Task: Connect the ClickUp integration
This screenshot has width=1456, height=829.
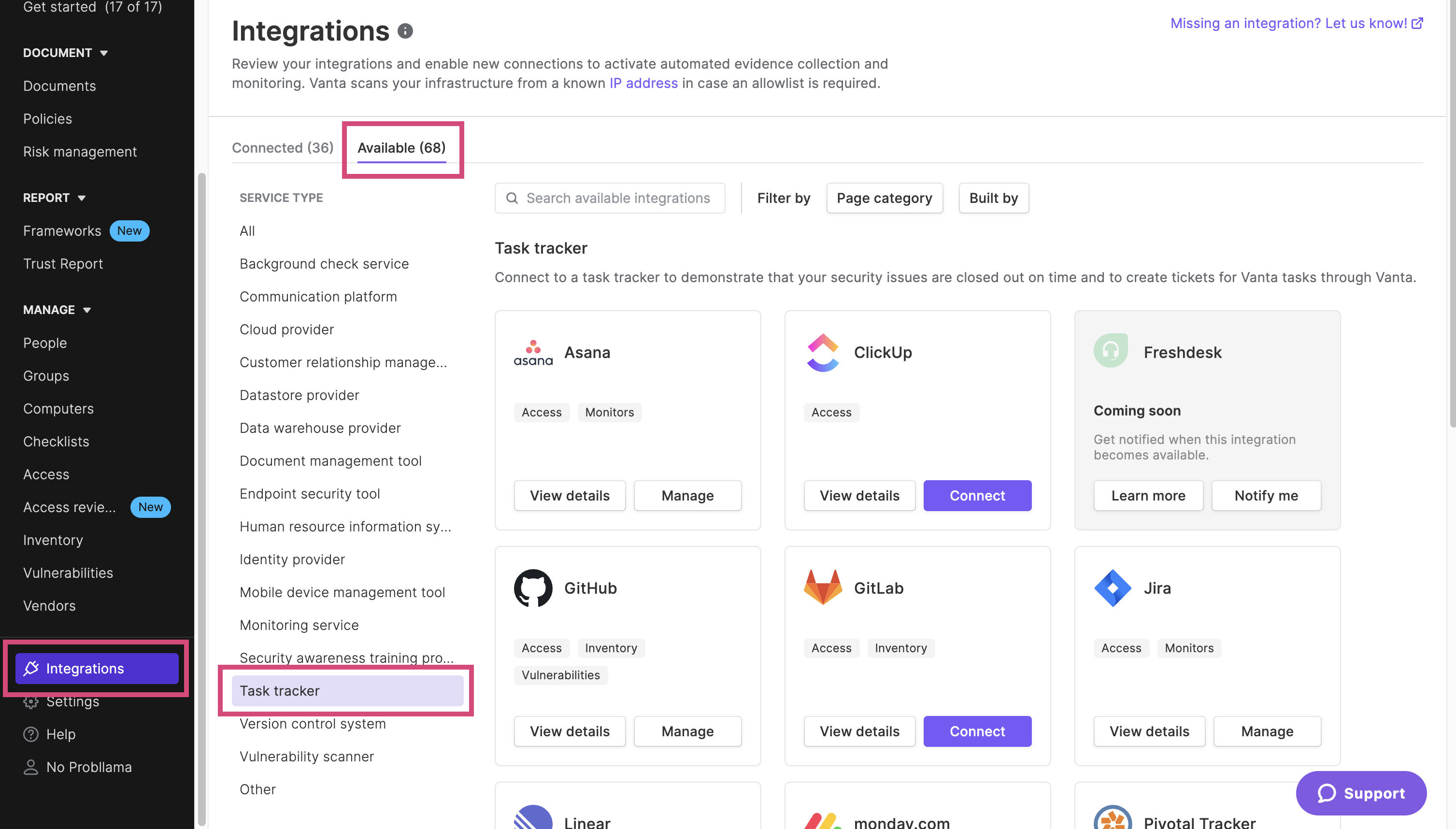Action: (x=977, y=495)
